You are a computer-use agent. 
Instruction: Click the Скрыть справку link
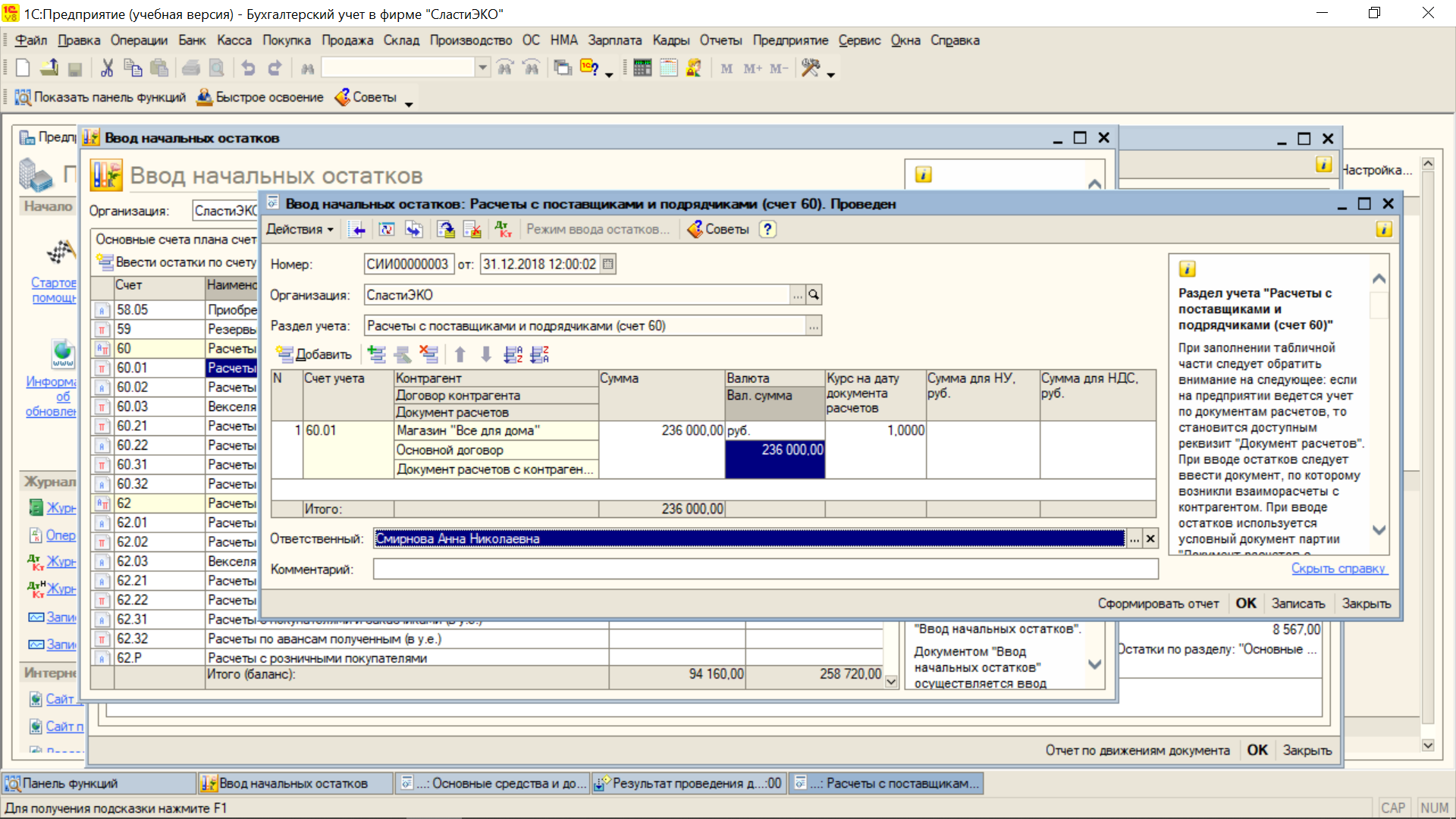coord(1338,568)
